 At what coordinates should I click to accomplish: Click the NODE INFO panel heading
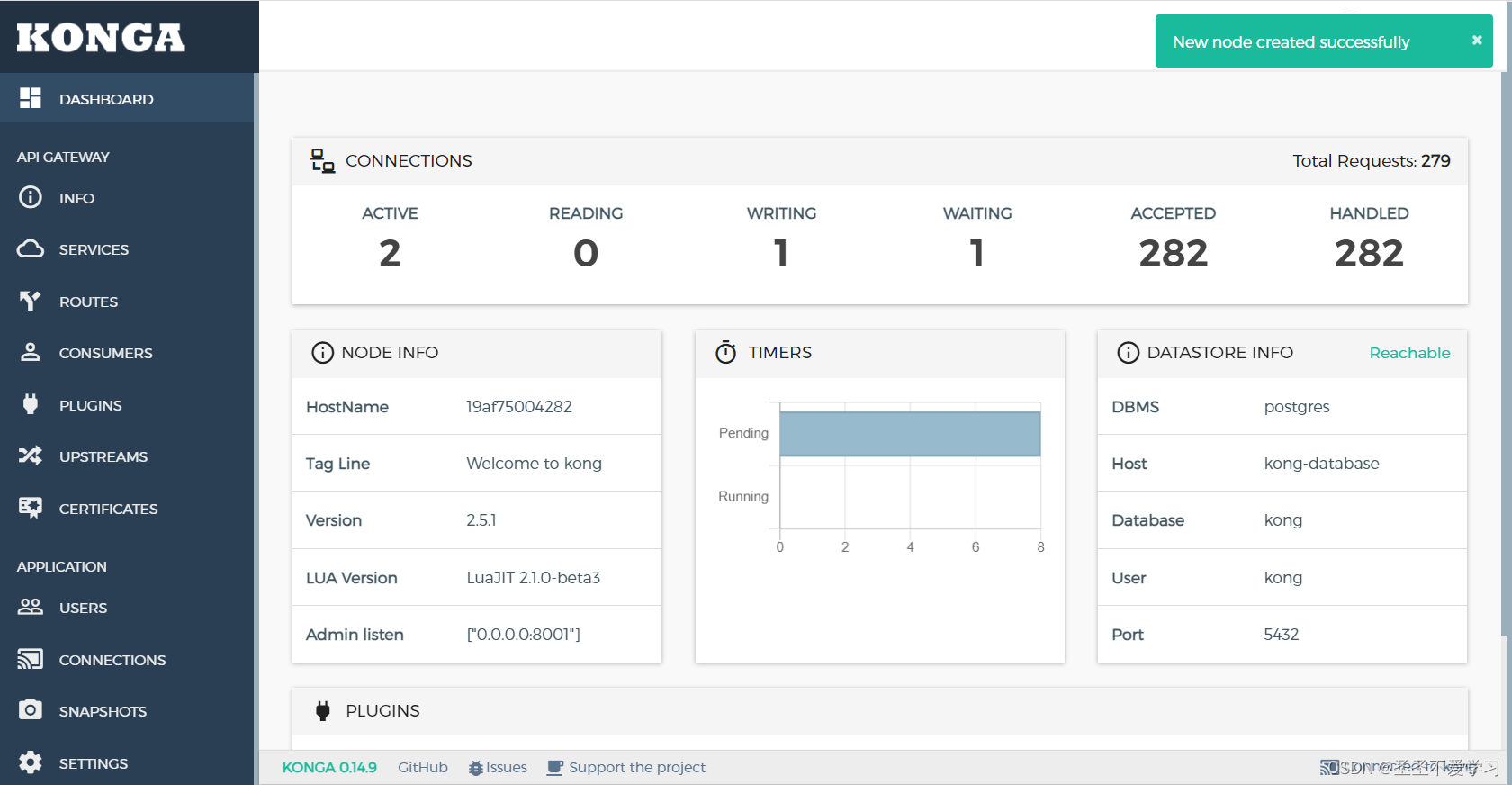pyautogui.click(x=390, y=353)
